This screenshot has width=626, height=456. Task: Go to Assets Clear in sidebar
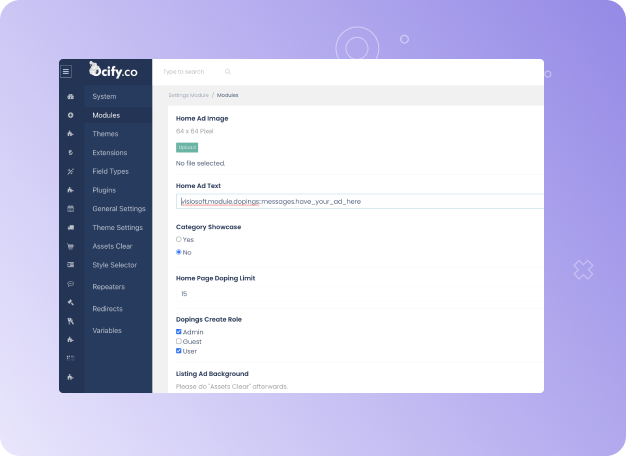tap(112, 246)
